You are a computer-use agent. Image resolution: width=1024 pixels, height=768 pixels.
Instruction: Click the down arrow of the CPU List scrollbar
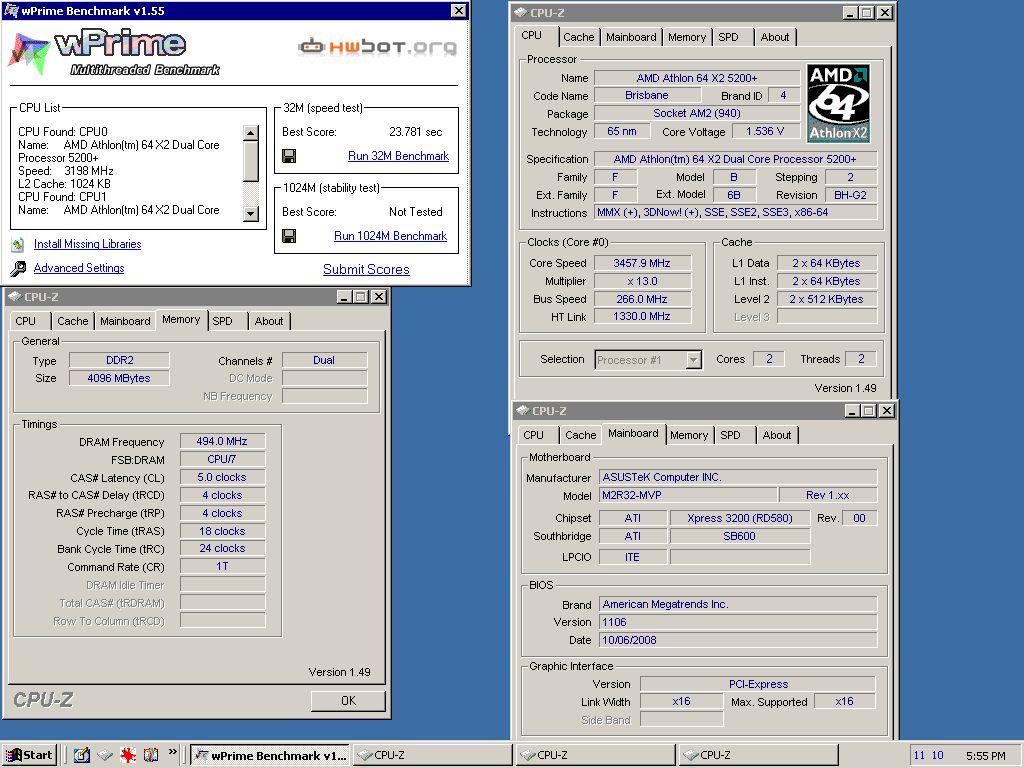point(251,214)
